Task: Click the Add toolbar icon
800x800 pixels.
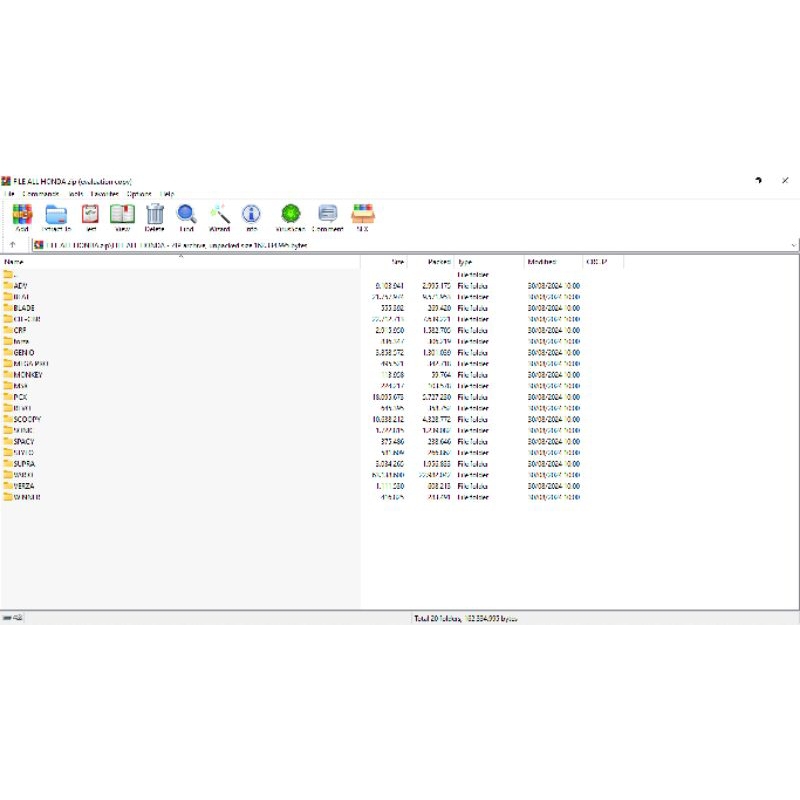Action: coord(22,215)
